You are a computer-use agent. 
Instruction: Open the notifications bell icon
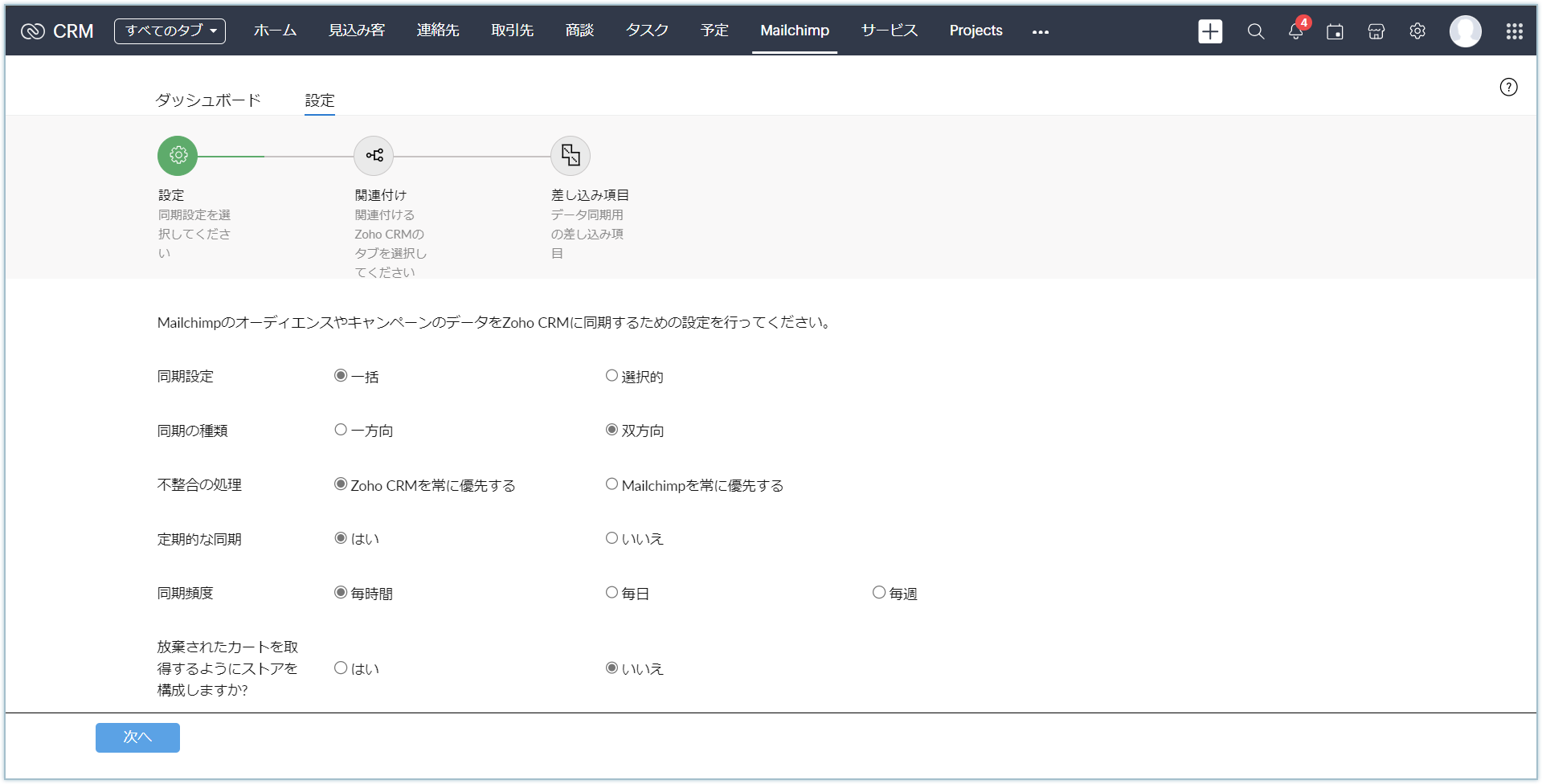[x=1296, y=31]
